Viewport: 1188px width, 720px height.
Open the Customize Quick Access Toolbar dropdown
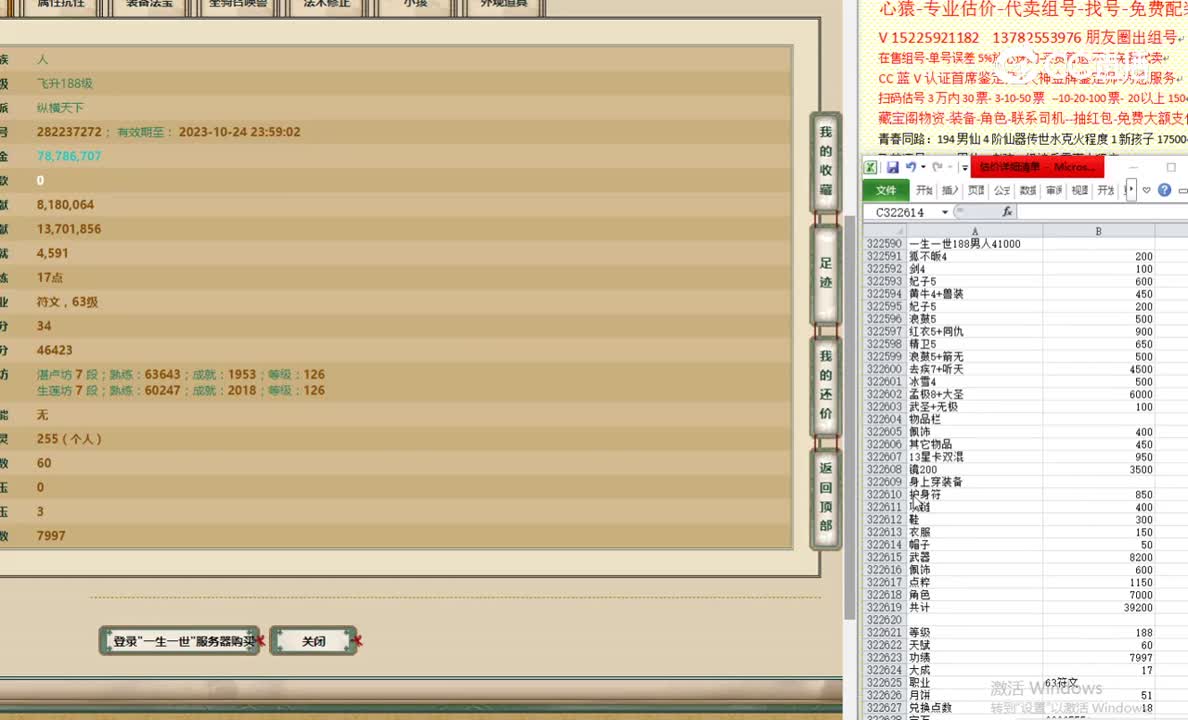point(964,168)
